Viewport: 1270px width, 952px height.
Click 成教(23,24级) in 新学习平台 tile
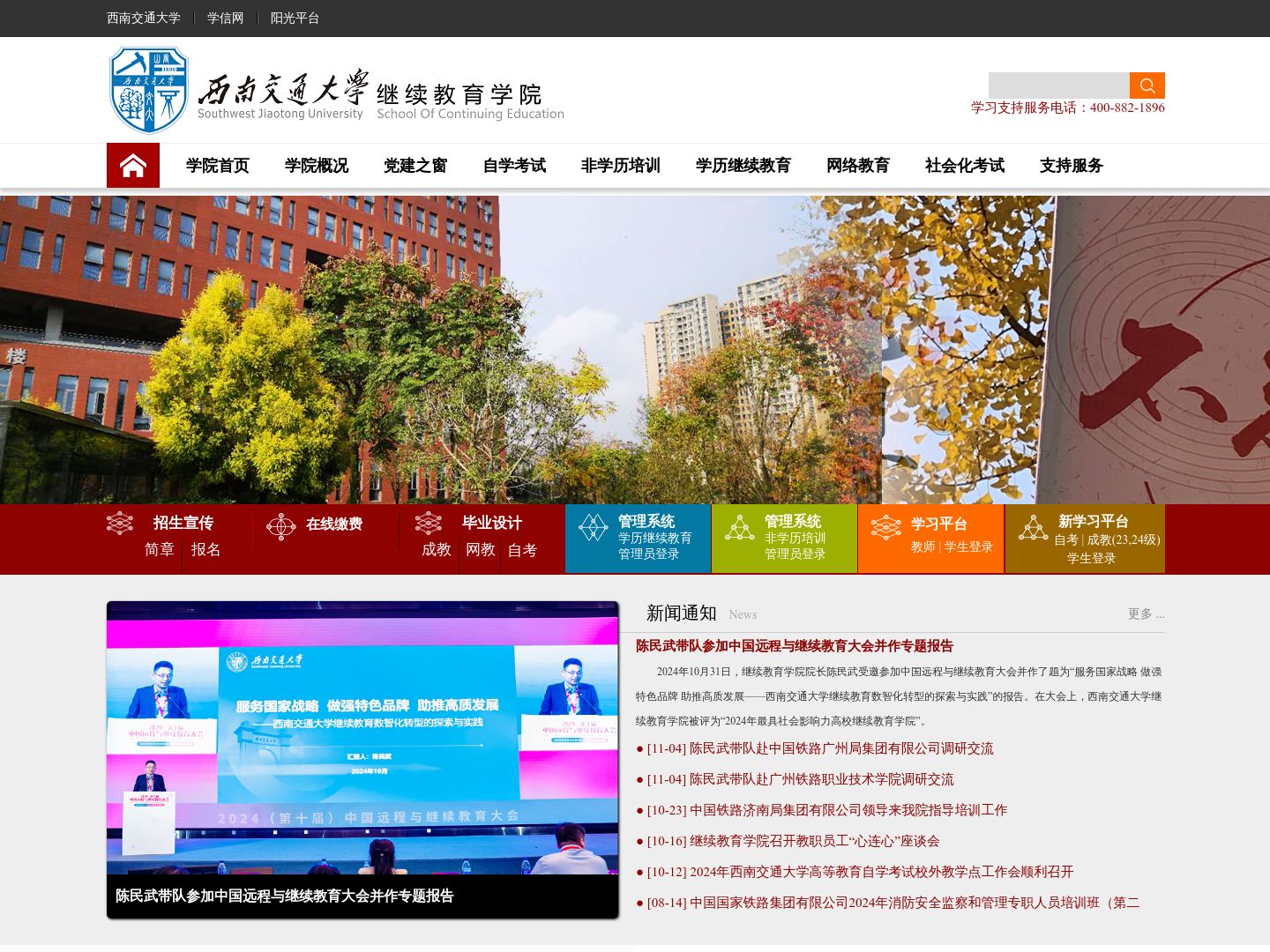click(x=1124, y=539)
